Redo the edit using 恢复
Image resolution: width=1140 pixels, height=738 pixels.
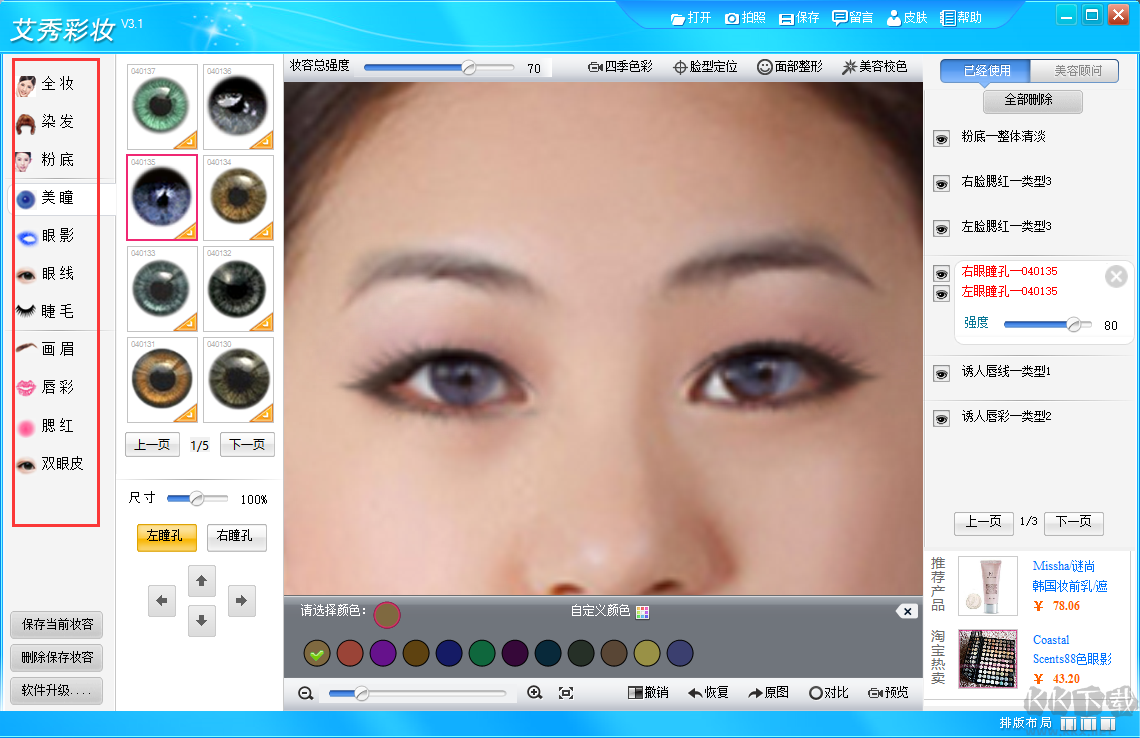(708, 692)
